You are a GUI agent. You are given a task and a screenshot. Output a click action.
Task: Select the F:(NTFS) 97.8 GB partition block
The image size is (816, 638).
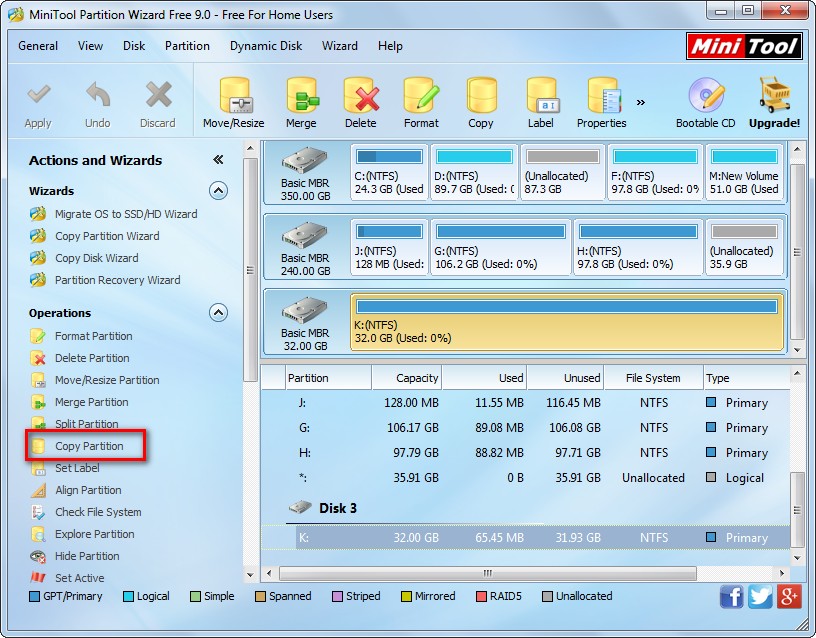click(x=655, y=172)
